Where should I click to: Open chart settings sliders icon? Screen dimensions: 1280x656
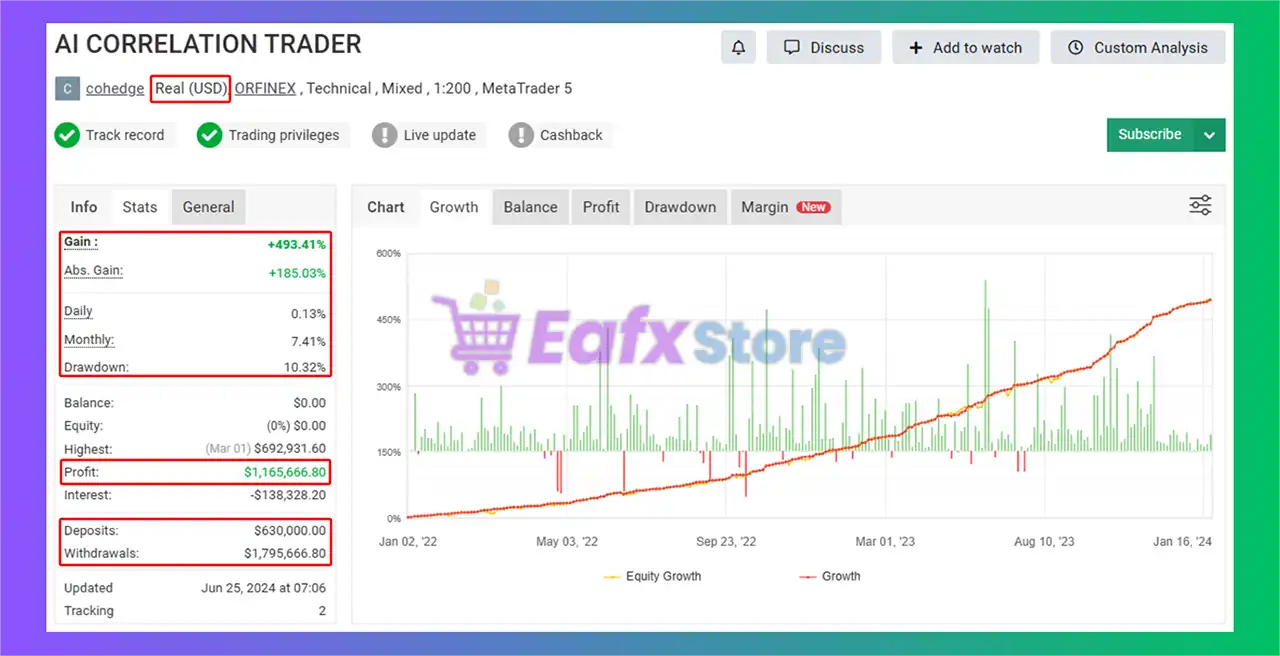click(x=1200, y=206)
